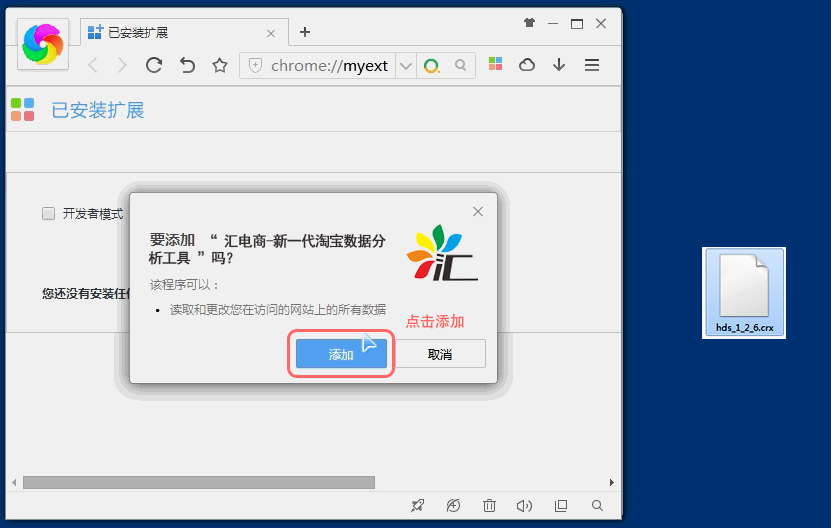This screenshot has width=831, height=528.
Task: Go back with the back arrow
Action: 93,65
